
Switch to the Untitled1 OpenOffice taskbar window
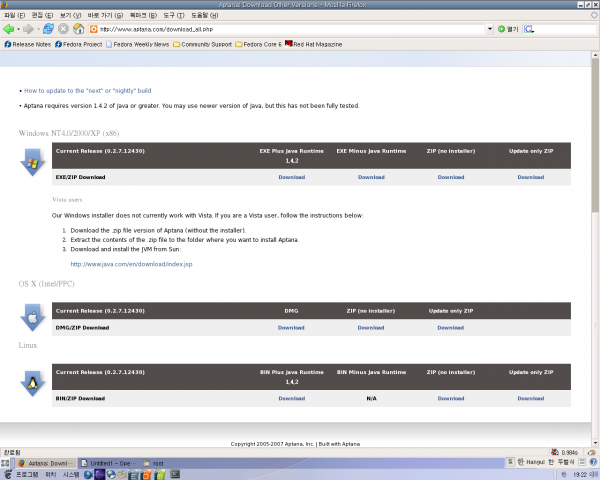pos(109,463)
